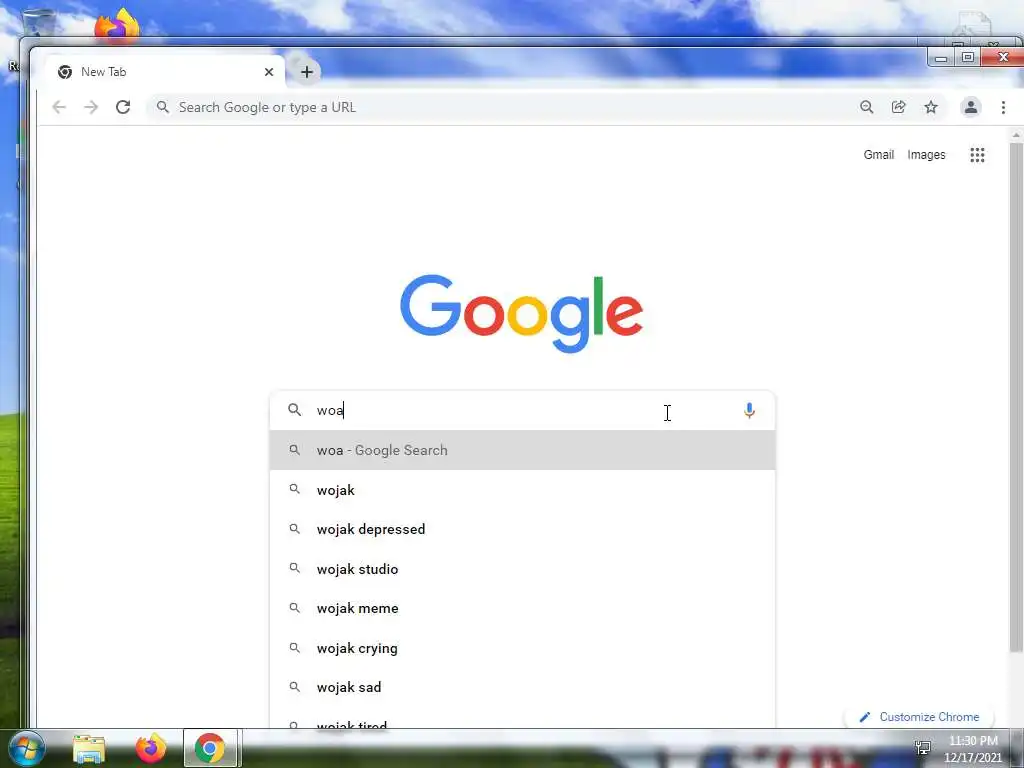1024x768 pixels.
Task: Open the Images link
Action: pos(926,155)
